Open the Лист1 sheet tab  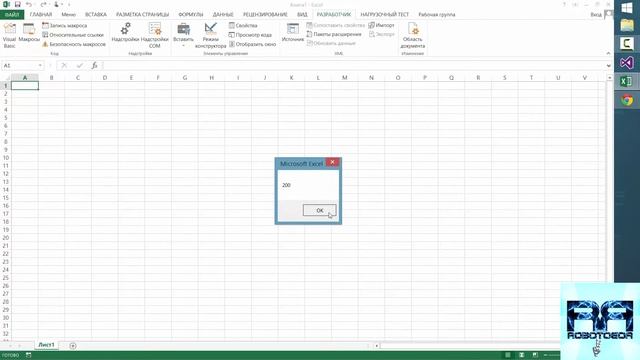(46, 345)
